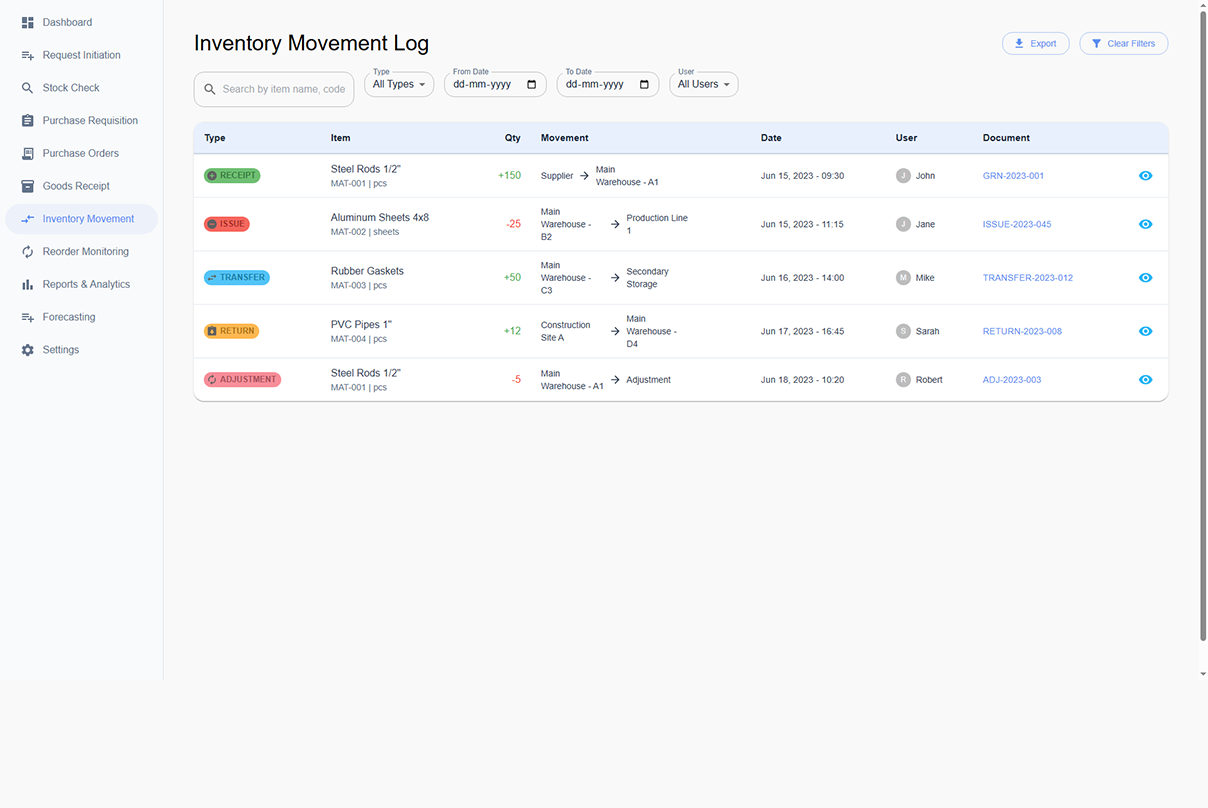Open document link GRN-2023-001

[1013, 176]
